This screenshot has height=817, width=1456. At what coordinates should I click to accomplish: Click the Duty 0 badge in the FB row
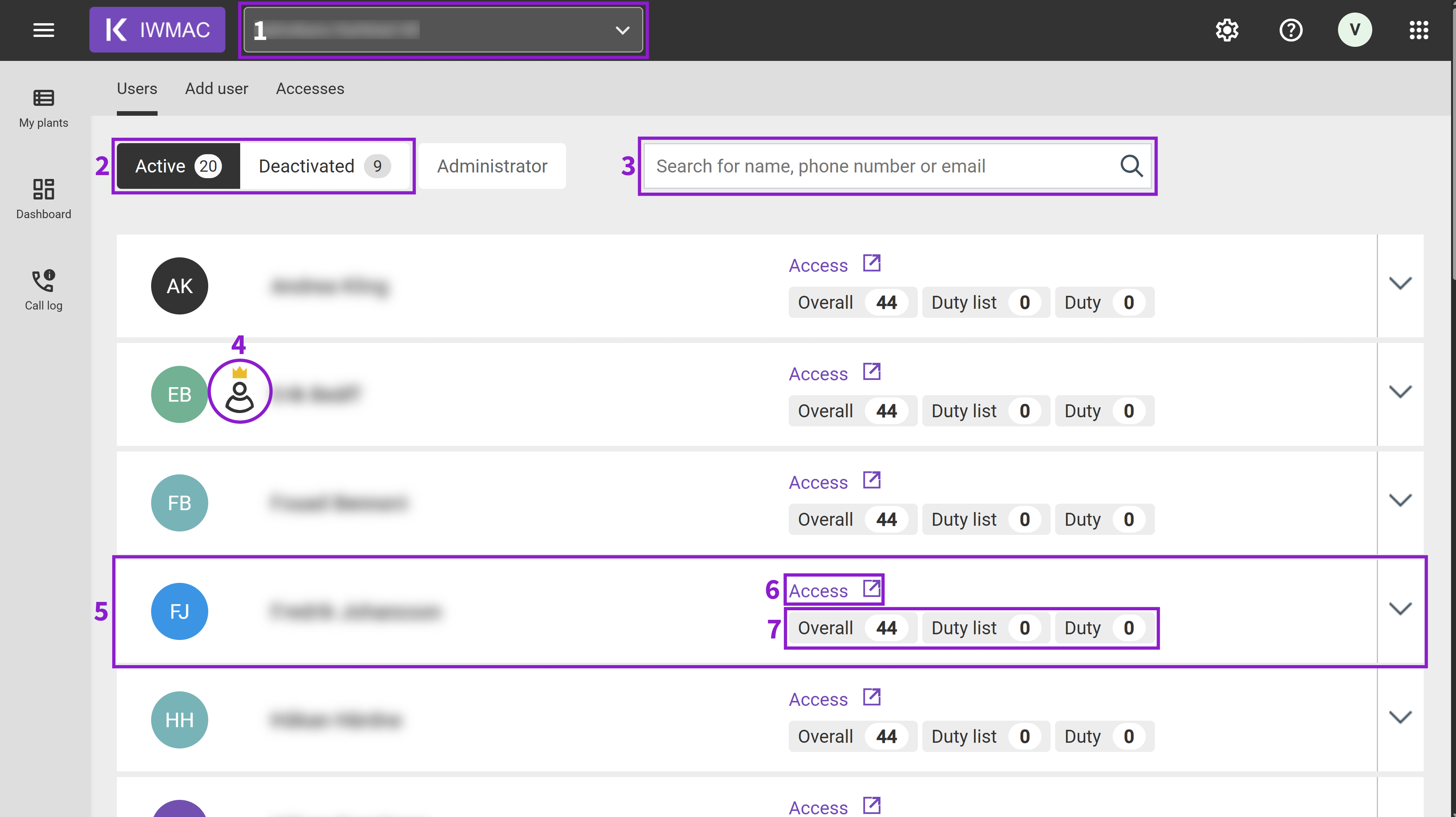(1104, 520)
